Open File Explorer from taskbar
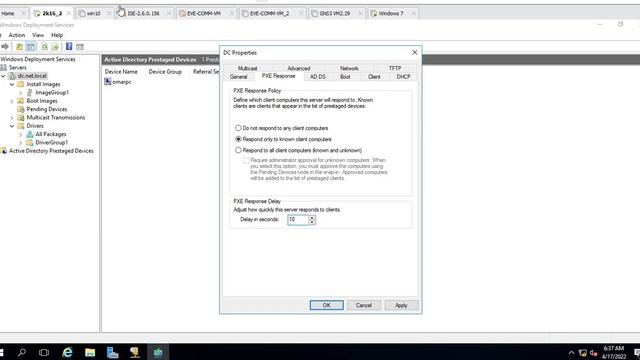Image resolution: width=640 pixels, height=360 pixels. tap(90, 352)
